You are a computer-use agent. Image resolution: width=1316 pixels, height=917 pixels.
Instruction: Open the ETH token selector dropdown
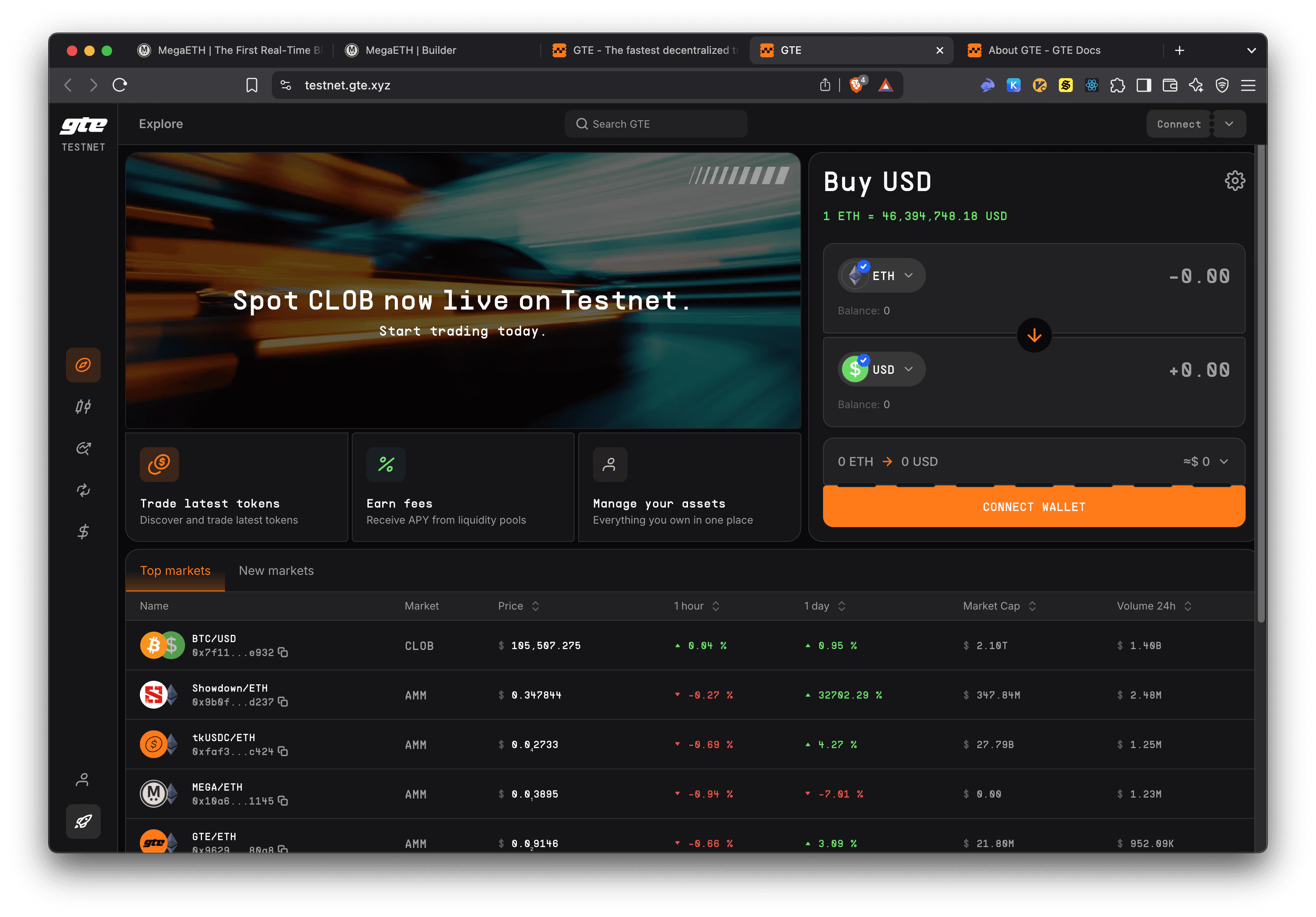pyautogui.click(x=882, y=276)
